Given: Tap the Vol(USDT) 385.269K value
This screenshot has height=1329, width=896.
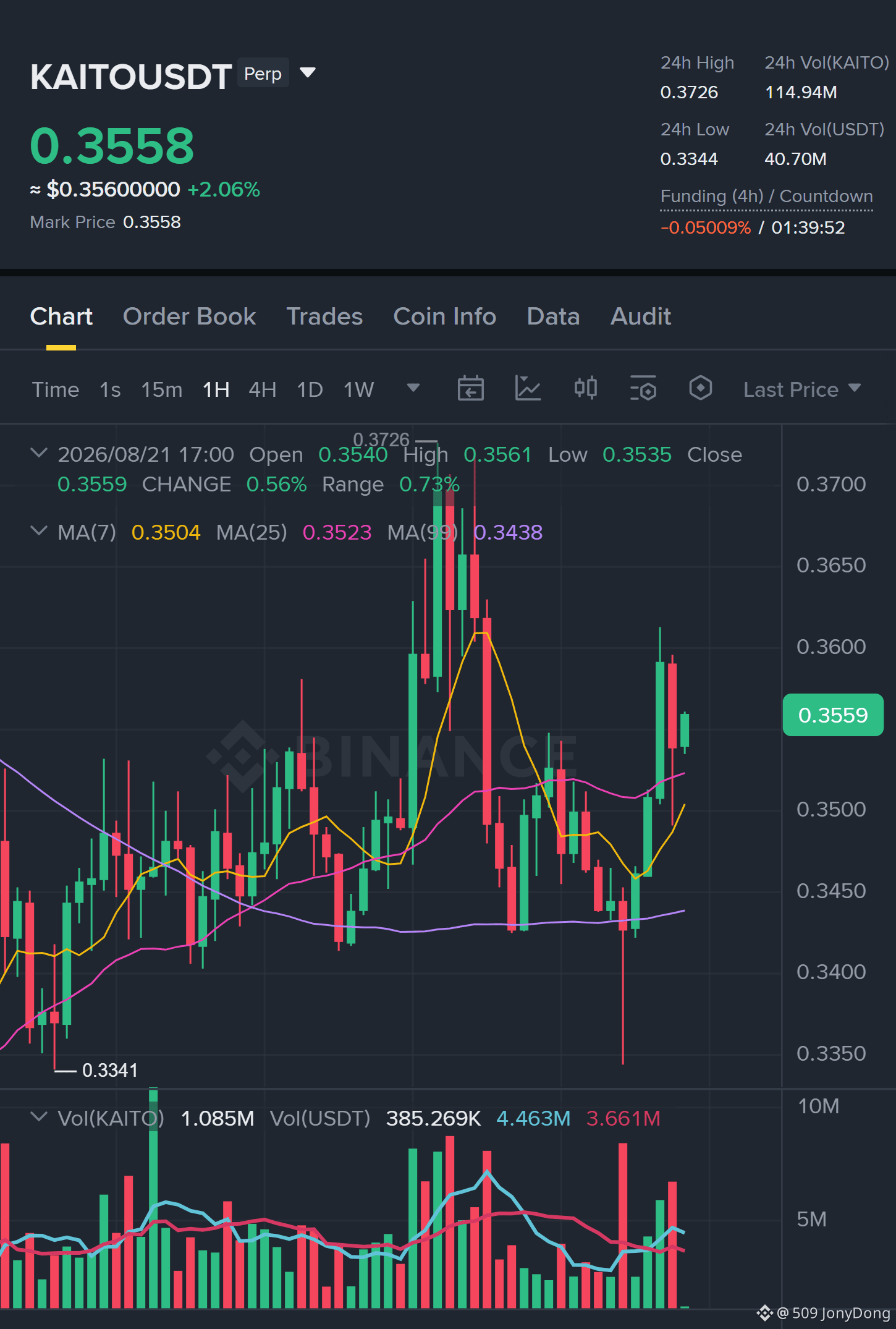Looking at the screenshot, I should (x=433, y=1118).
